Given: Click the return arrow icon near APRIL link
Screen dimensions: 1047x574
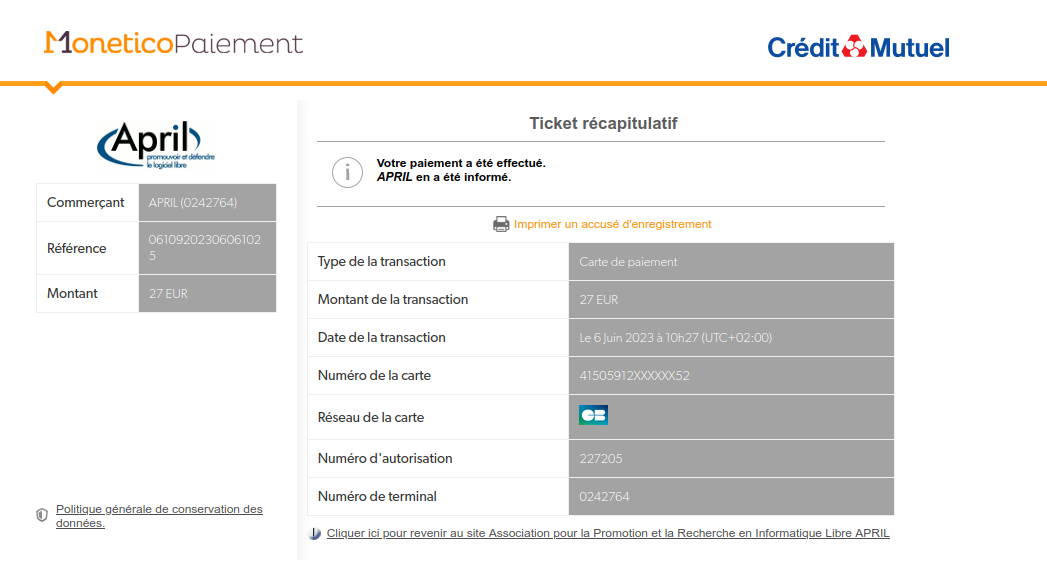Looking at the screenshot, I should click(315, 534).
